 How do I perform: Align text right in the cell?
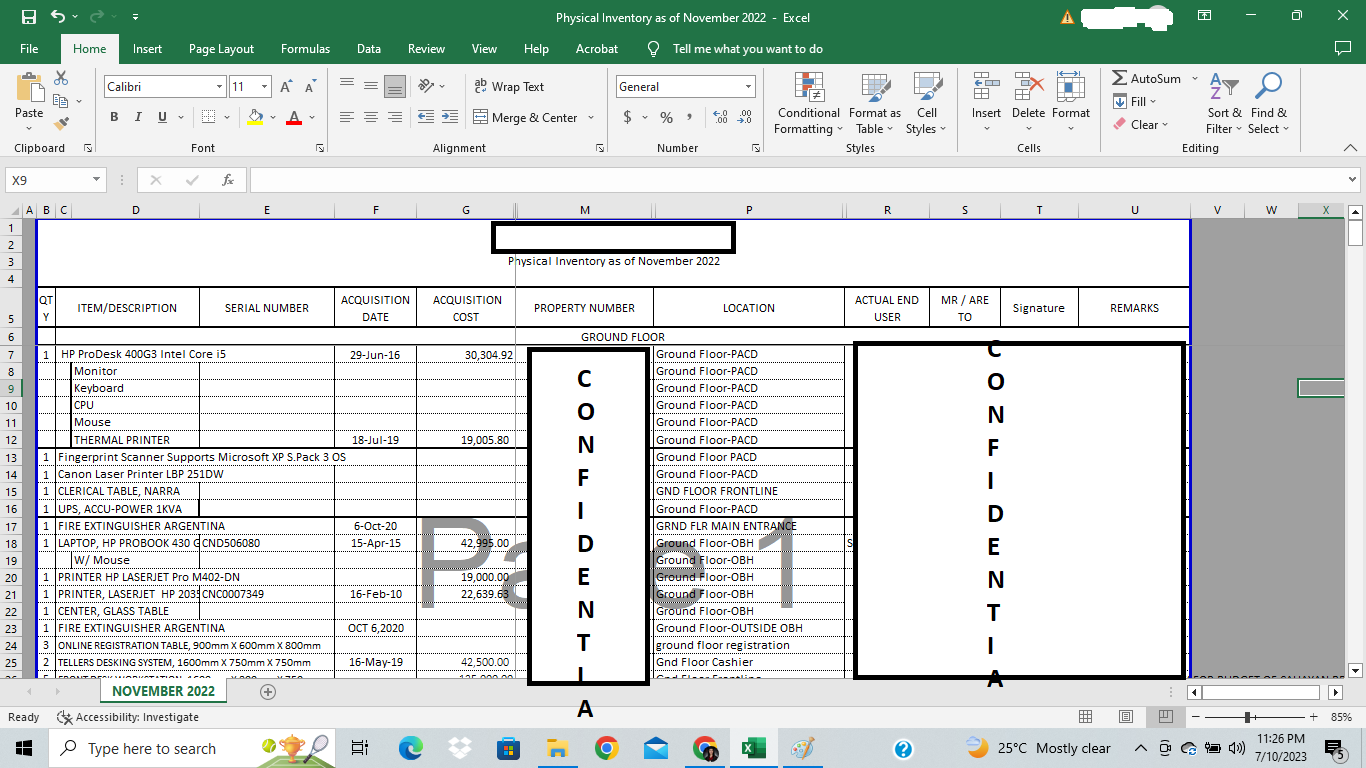click(x=395, y=117)
